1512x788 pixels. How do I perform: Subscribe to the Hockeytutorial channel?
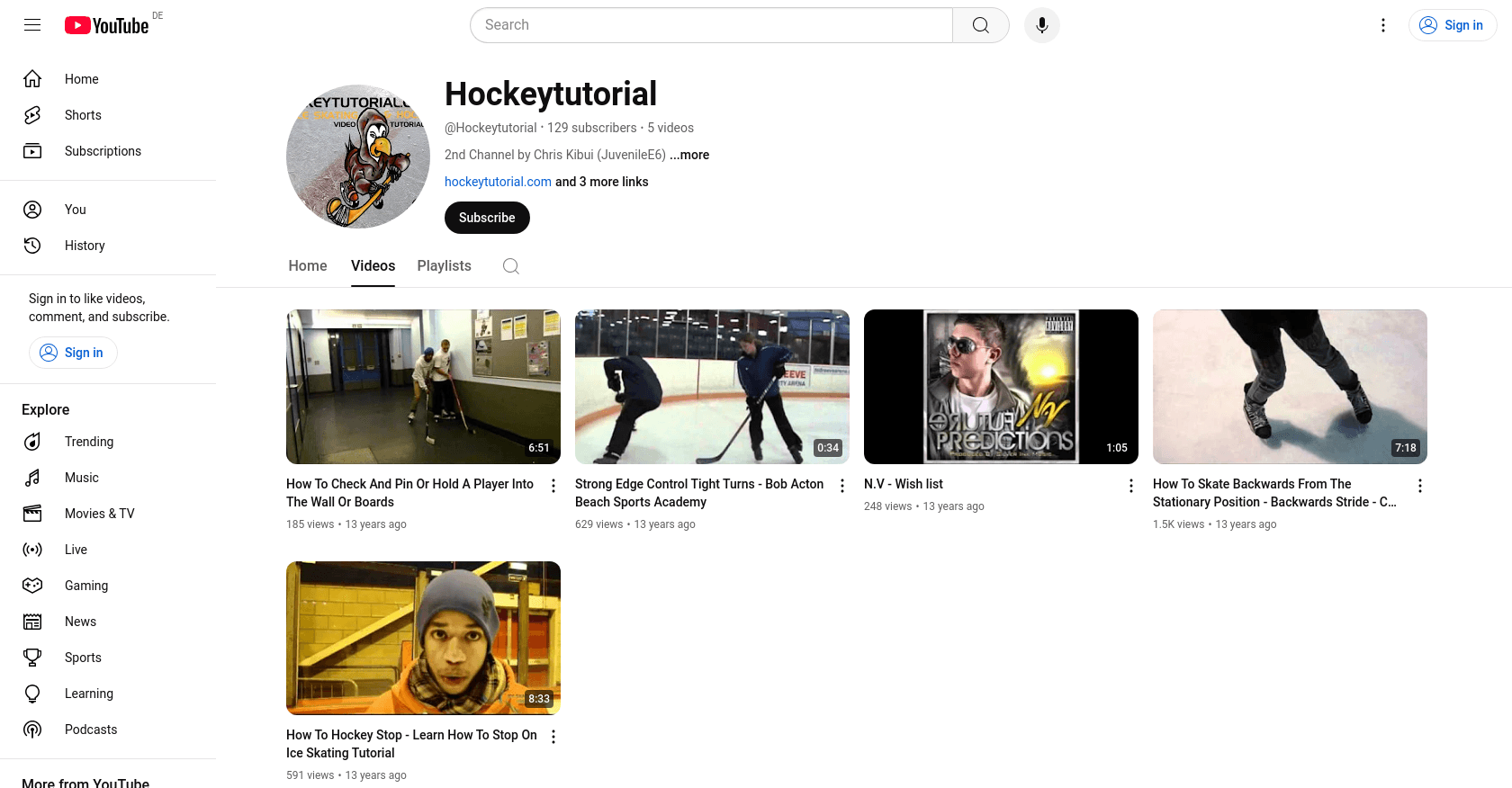point(487,218)
